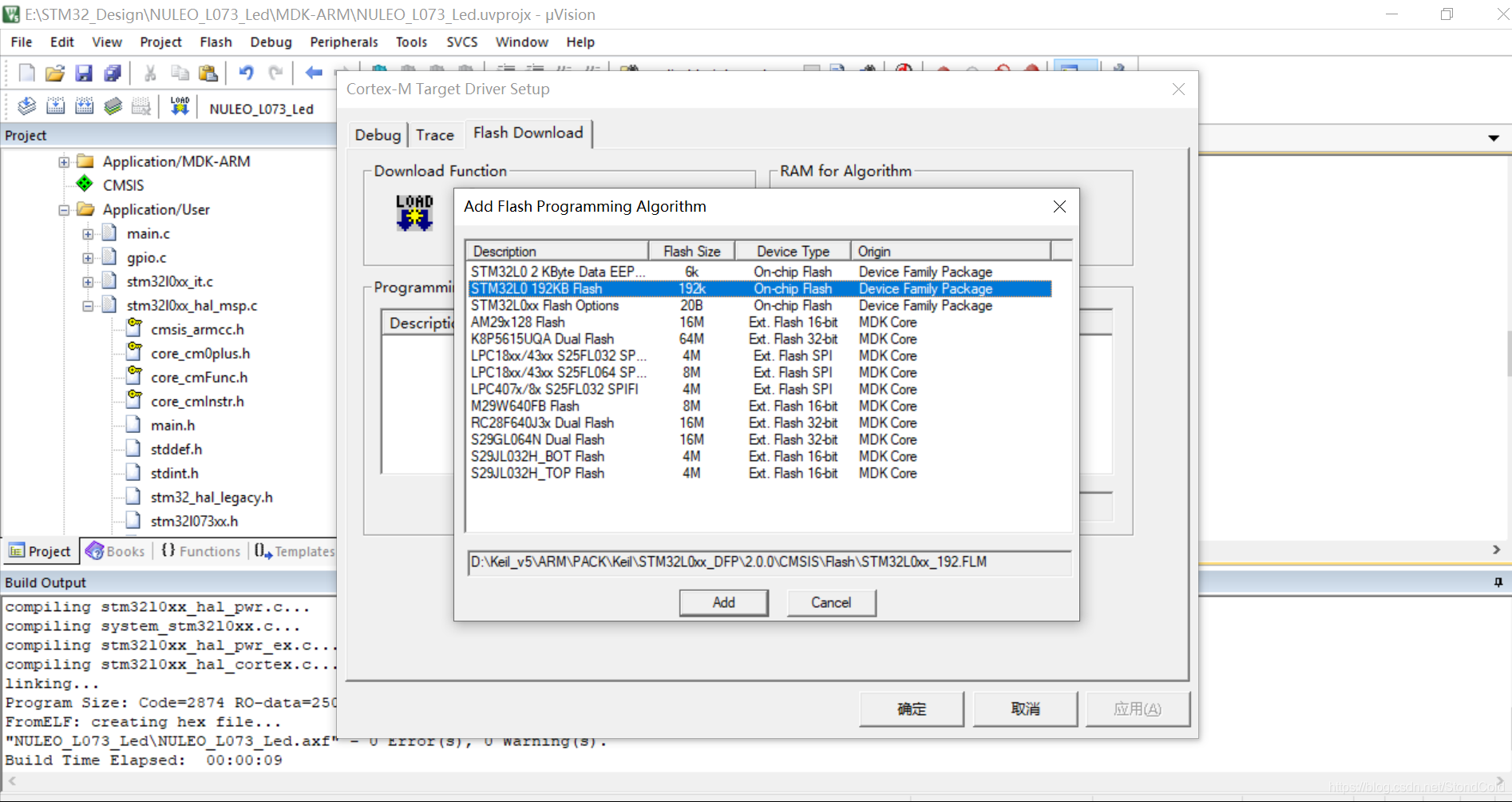Pin the Build Output panel
Image resolution: width=1512 pixels, height=802 pixels.
(1498, 583)
